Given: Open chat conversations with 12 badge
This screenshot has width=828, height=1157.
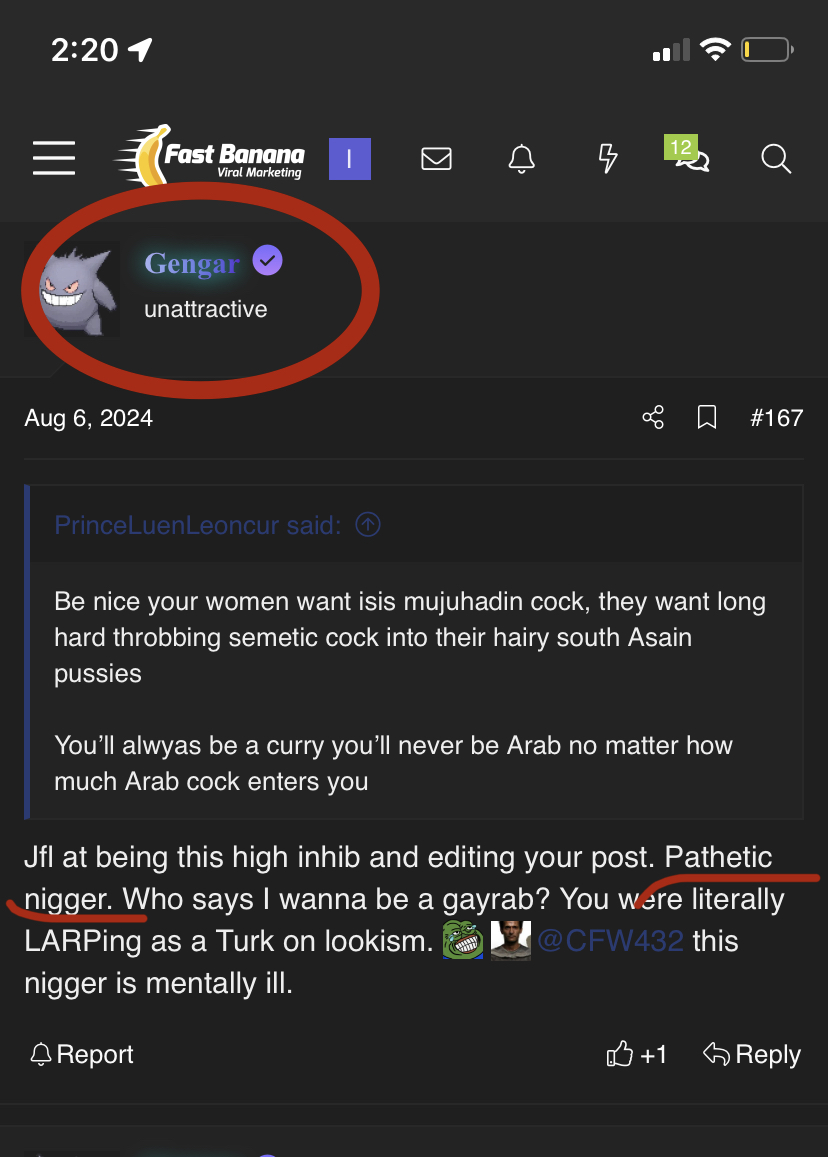Looking at the screenshot, I should [x=688, y=153].
